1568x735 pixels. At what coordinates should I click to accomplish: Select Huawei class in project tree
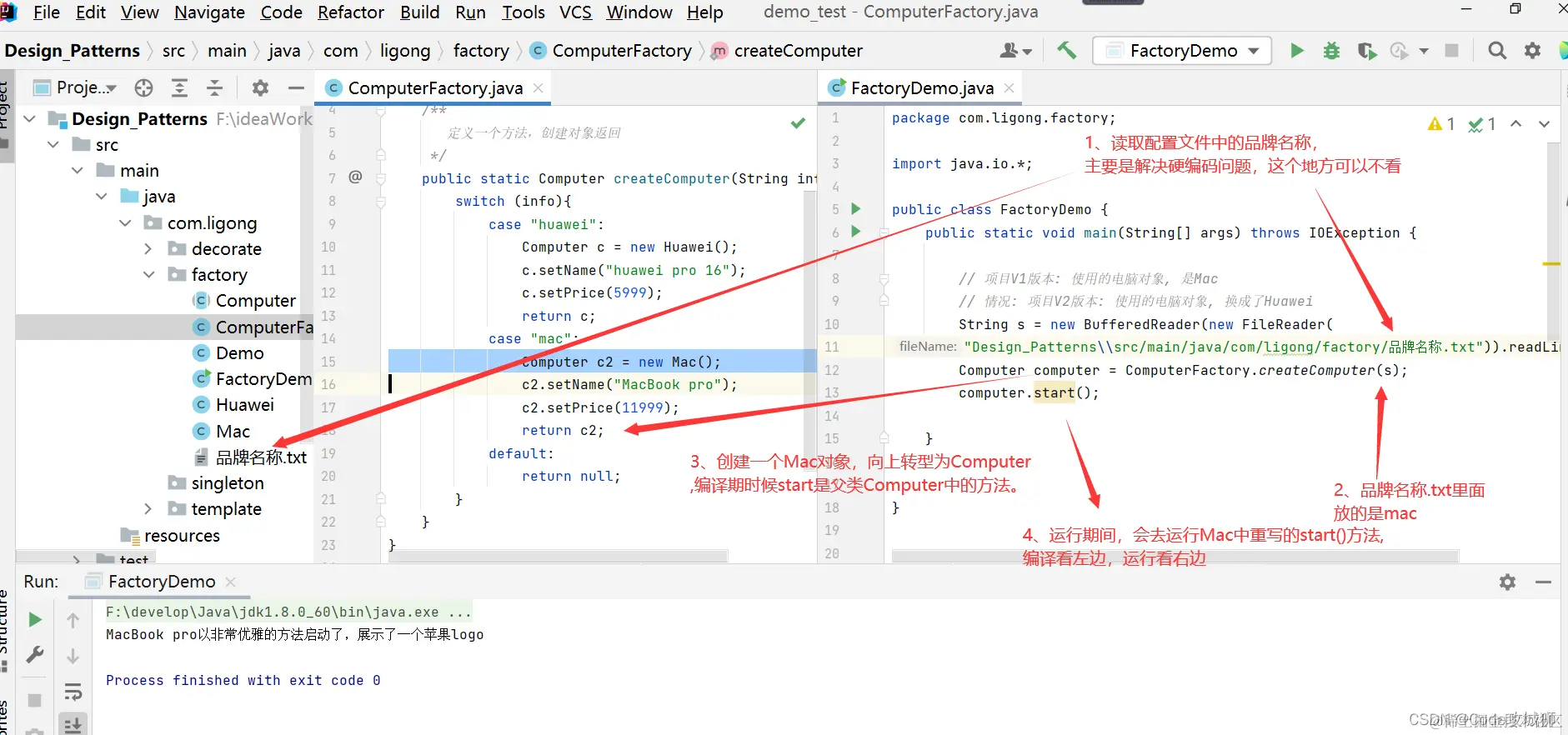coord(244,405)
